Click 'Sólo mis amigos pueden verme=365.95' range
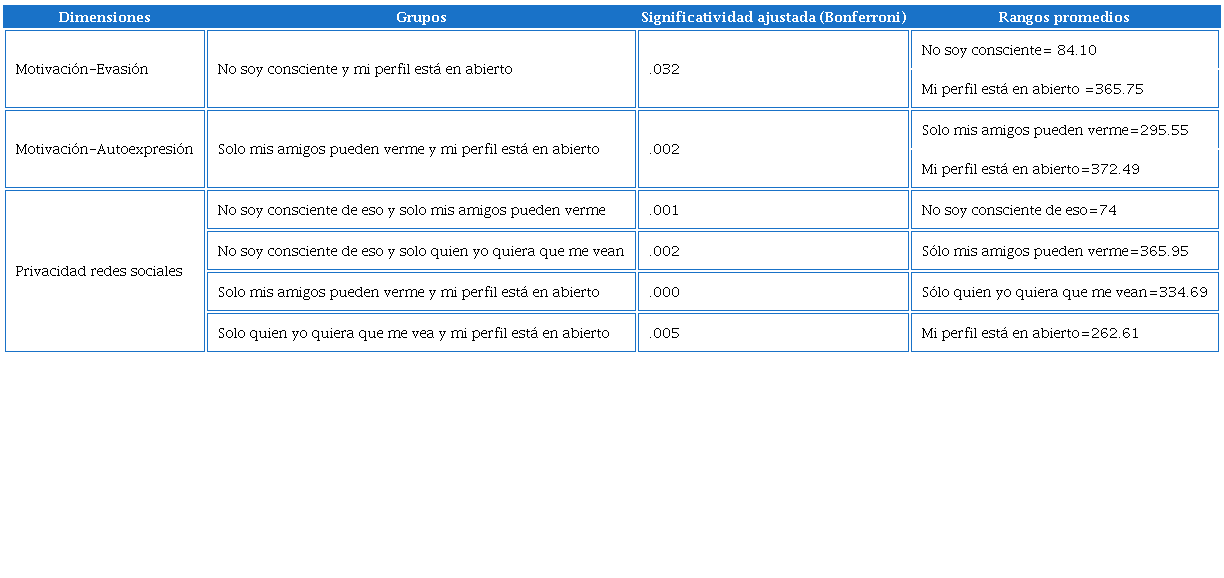This screenshot has height=578, width=1224. pyautogui.click(x=1055, y=251)
